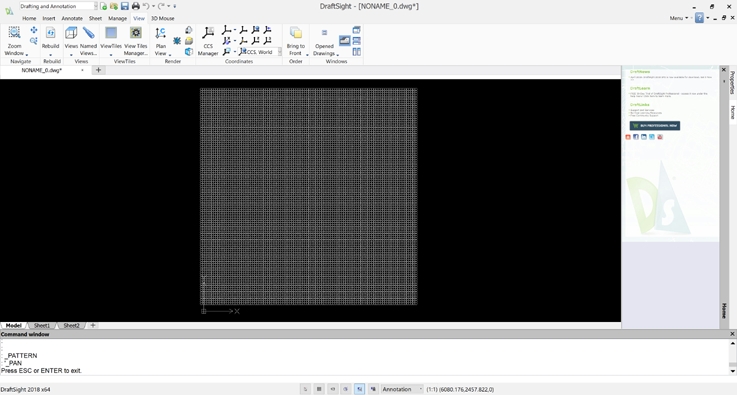This screenshot has height=395, width=737.
Task: Expand the Rebuild dropdown arrow
Action: pos(50,55)
